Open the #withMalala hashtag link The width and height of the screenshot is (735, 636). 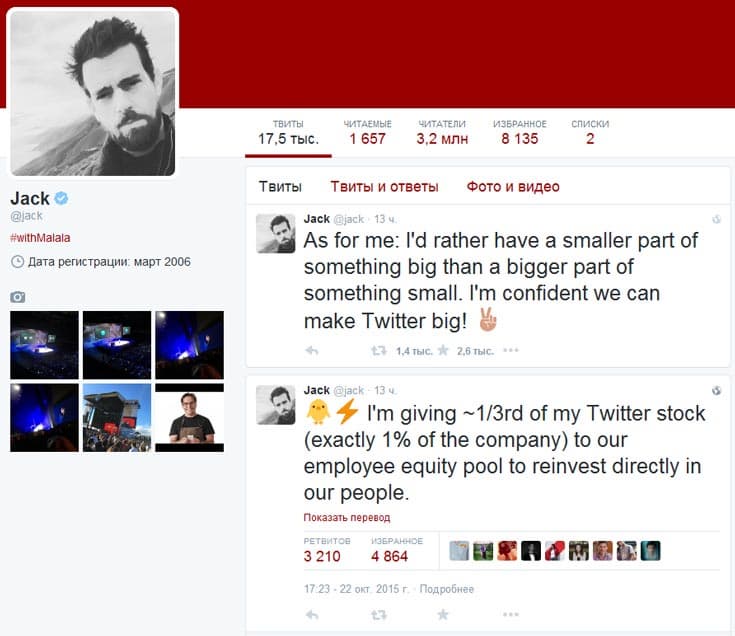click(40, 238)
